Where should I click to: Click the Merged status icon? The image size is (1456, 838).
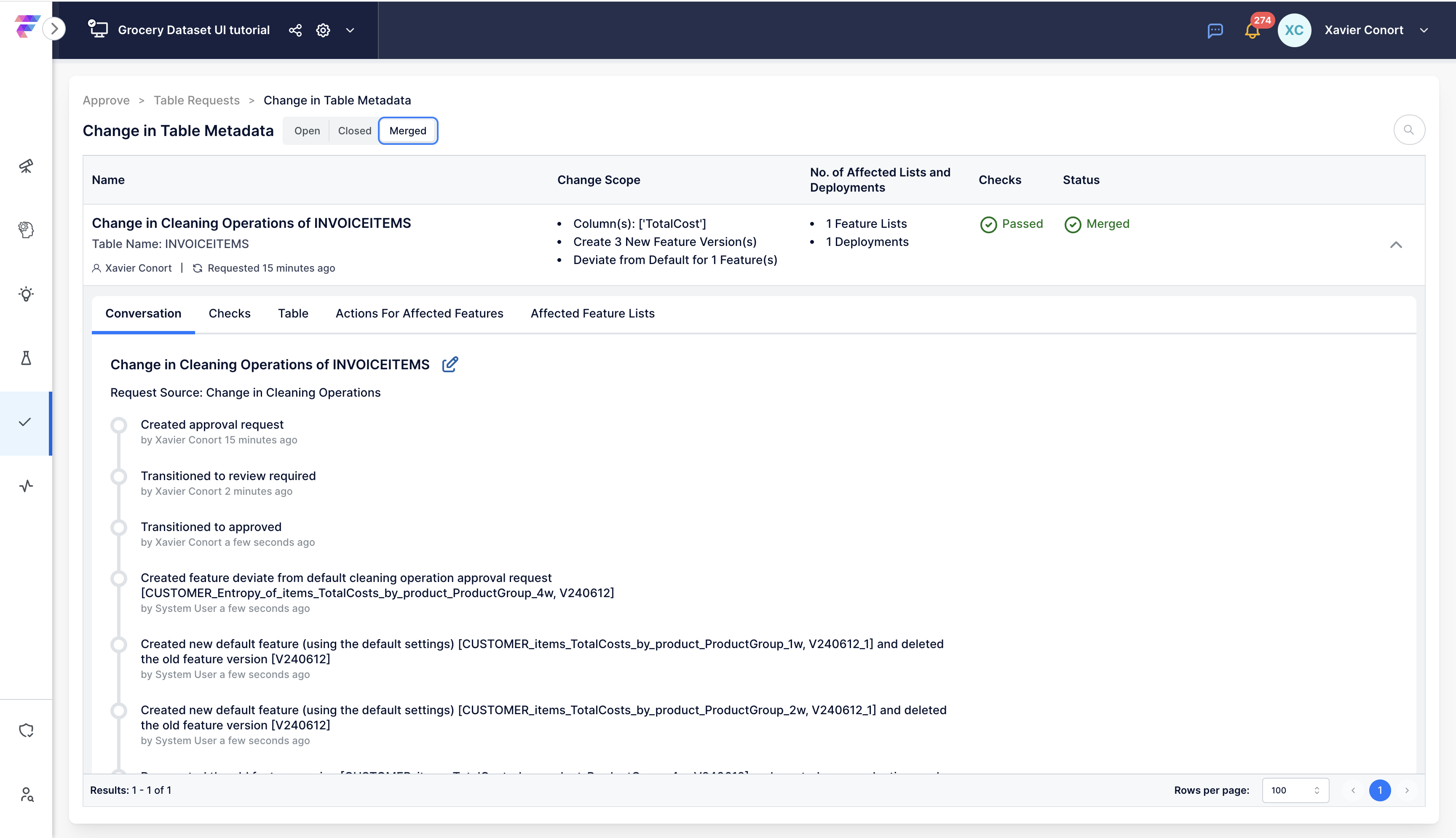[1073, 224]
